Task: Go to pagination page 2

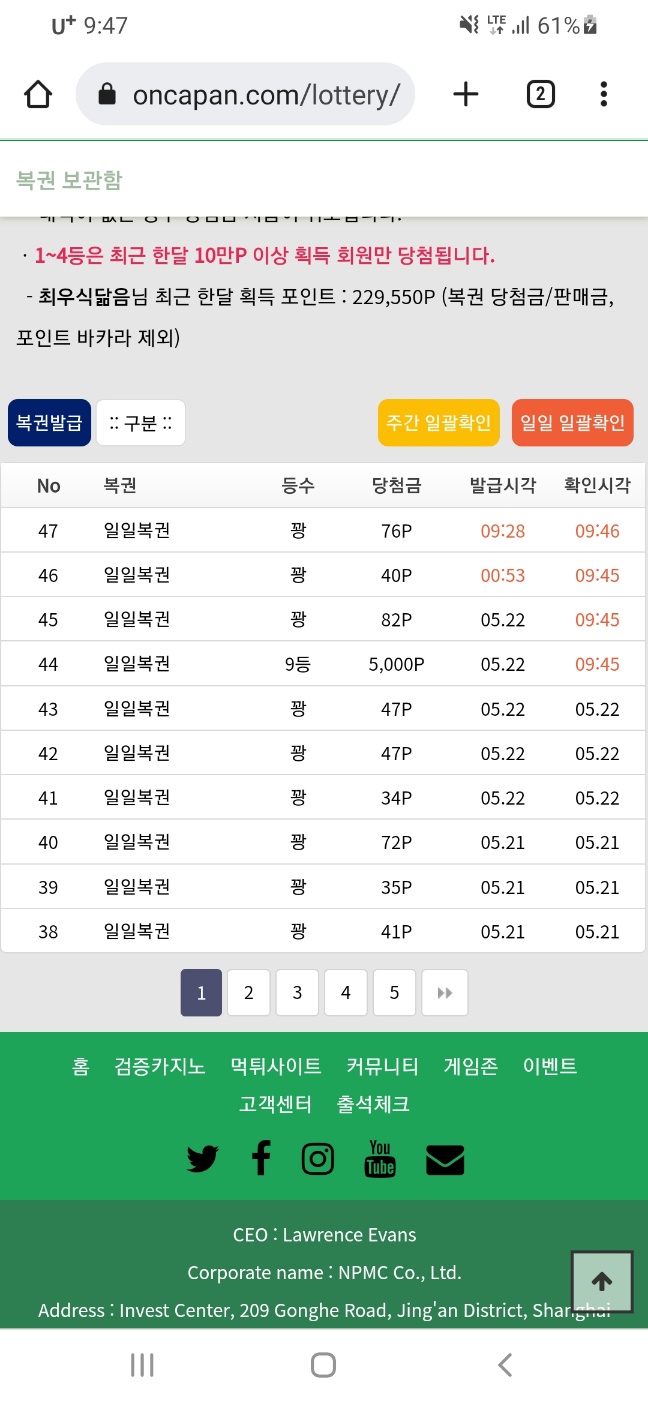Action: [249, 993]
